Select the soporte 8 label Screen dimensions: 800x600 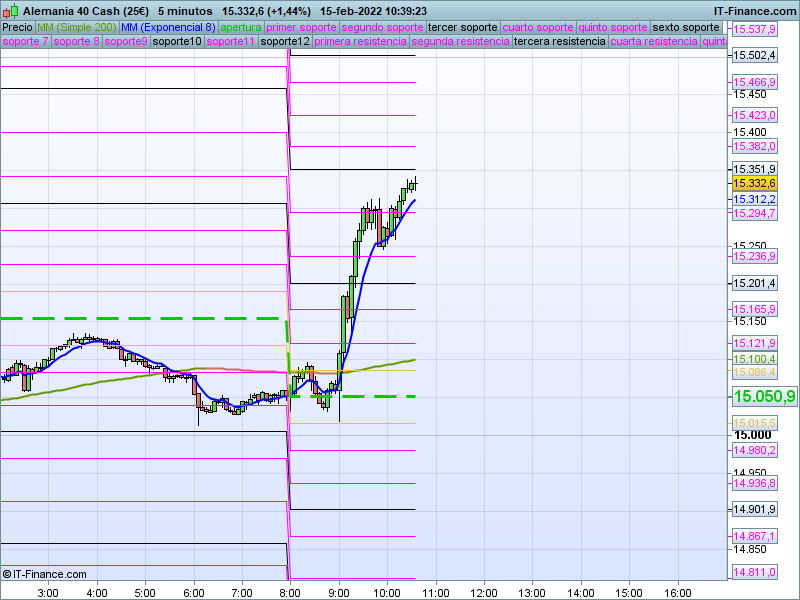(76, 41)
